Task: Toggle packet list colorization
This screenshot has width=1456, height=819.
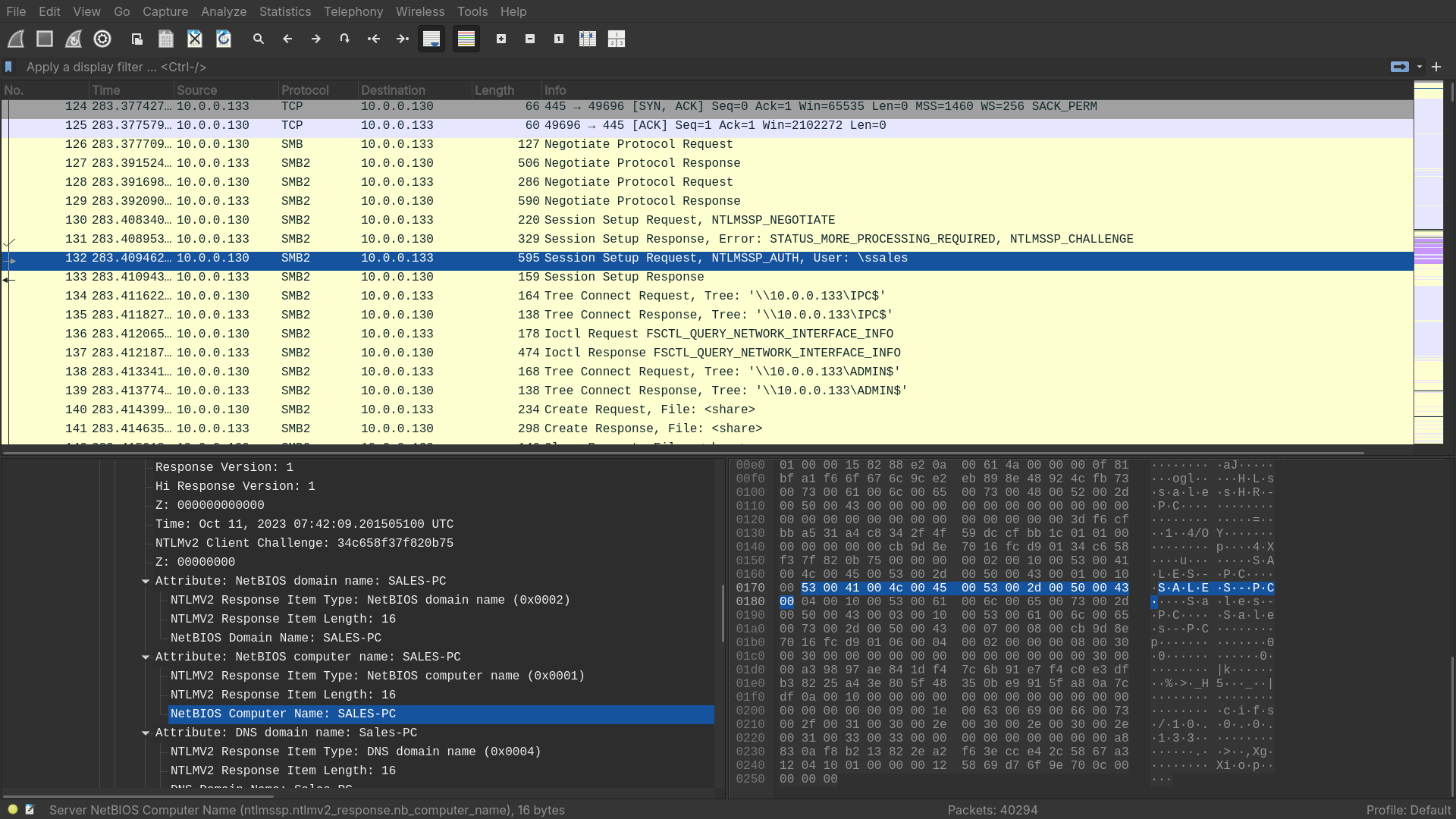Action: [x=466, y=39]
